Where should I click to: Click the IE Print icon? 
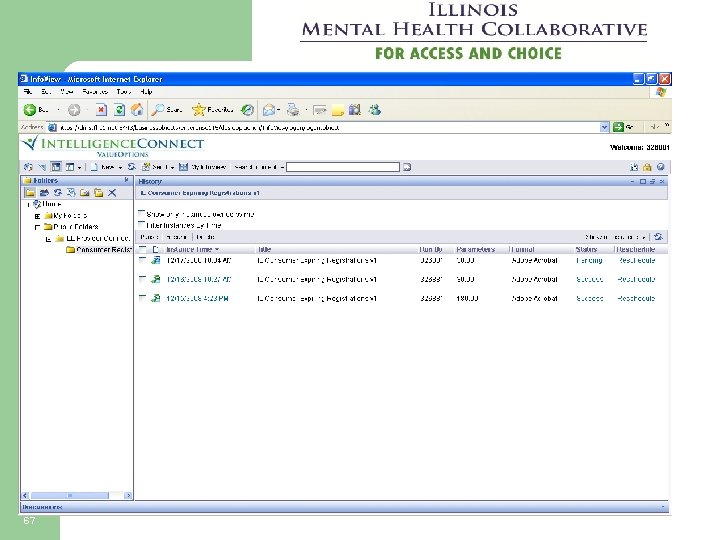point(292,110)
